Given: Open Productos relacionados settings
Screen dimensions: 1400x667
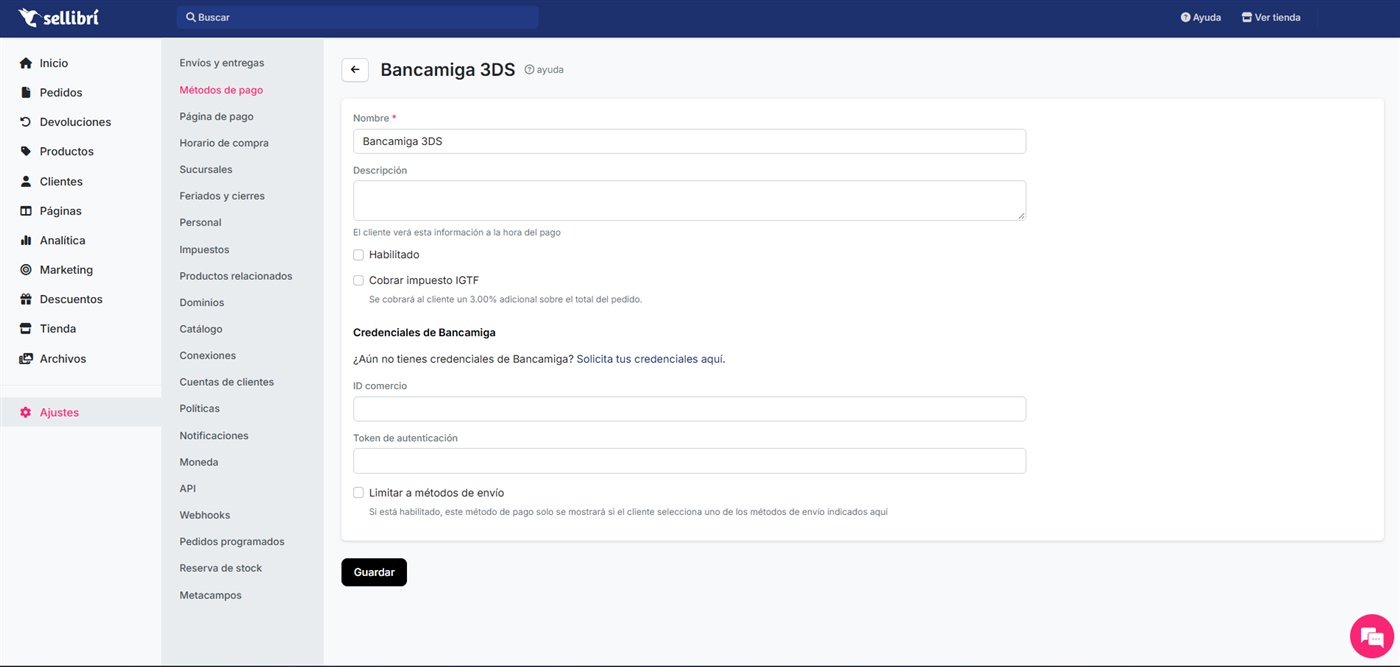Looking at the screenshot, I should coord(236,276).
